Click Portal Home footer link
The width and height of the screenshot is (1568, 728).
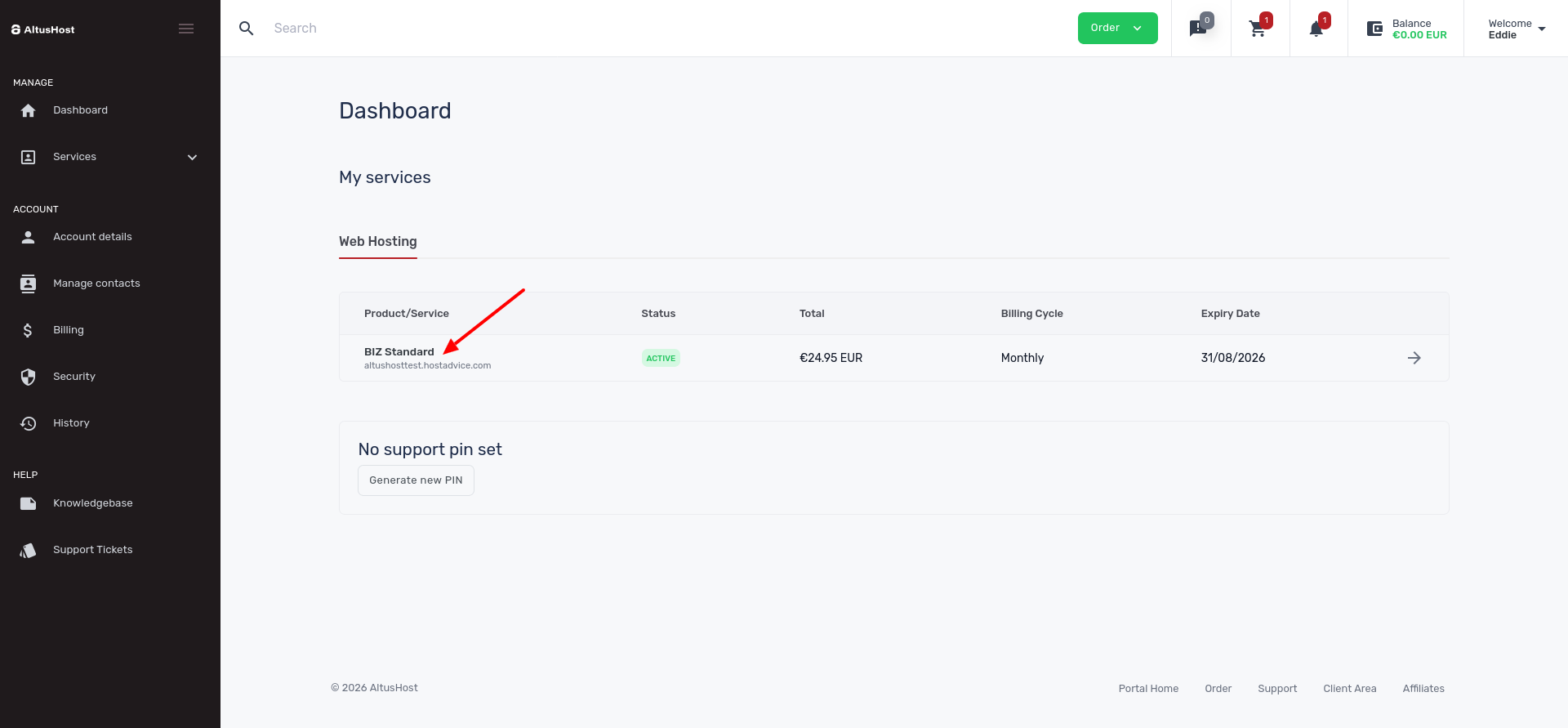1148,689
